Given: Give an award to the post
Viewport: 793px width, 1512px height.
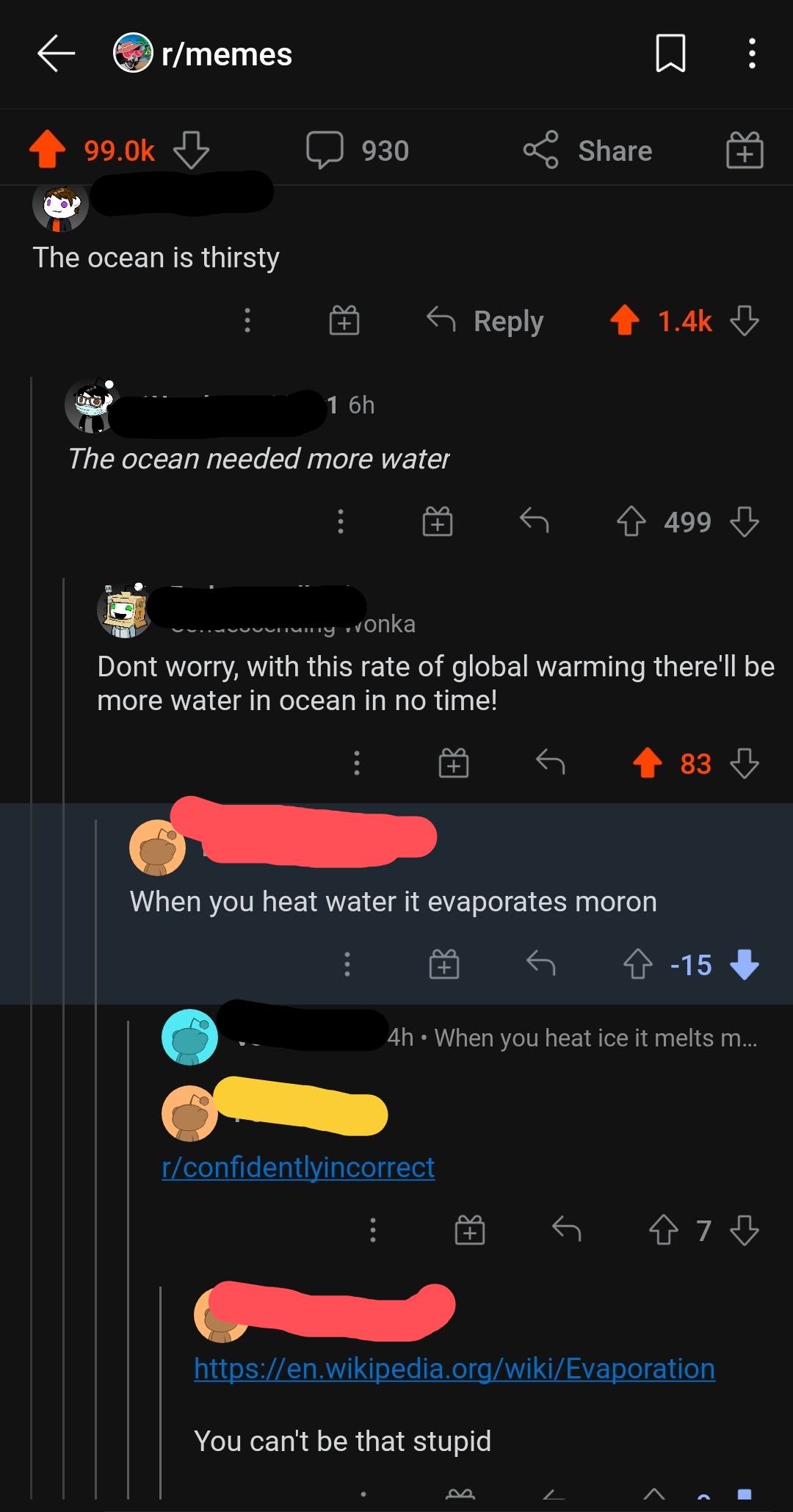Looking at the screenshot, I should click(x=745, y=151).
